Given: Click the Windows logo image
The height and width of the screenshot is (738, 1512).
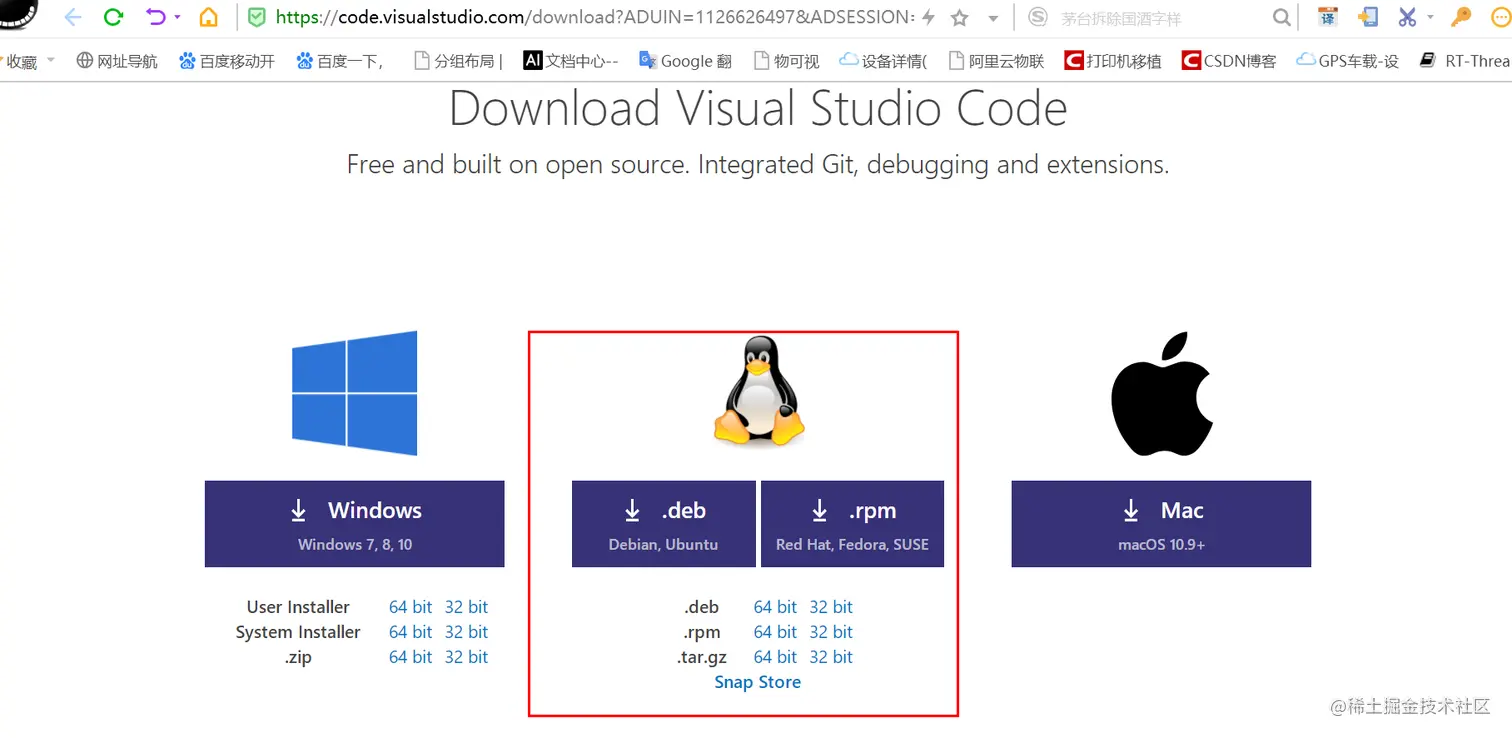Looking at the screenshot, I should 354,393.
